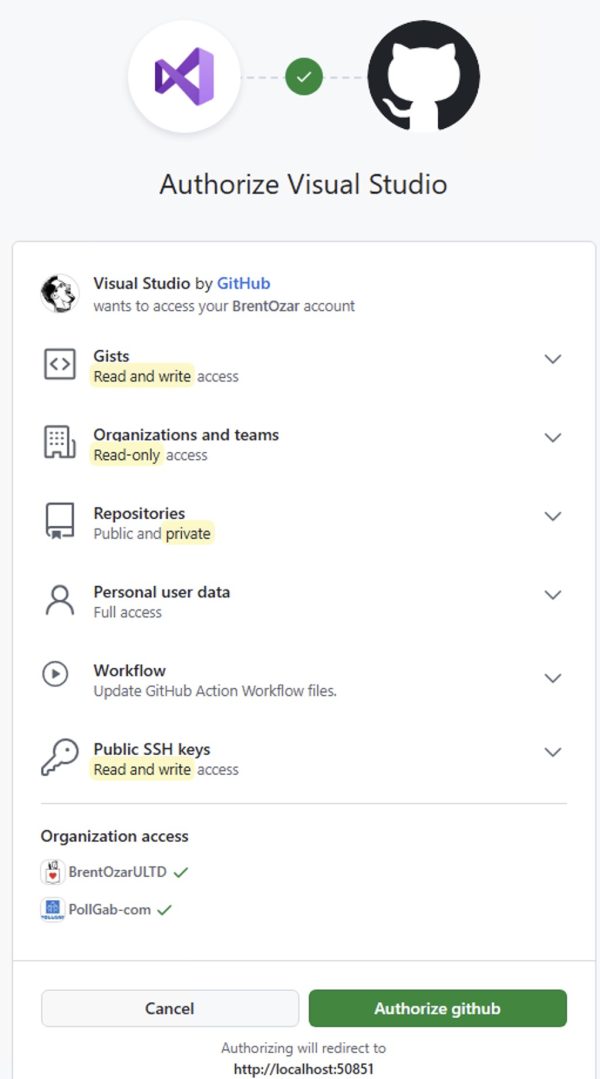Click the GitHub Octocat logo
Viewport: 600px width, 1079px height.
tap(423, 76)
